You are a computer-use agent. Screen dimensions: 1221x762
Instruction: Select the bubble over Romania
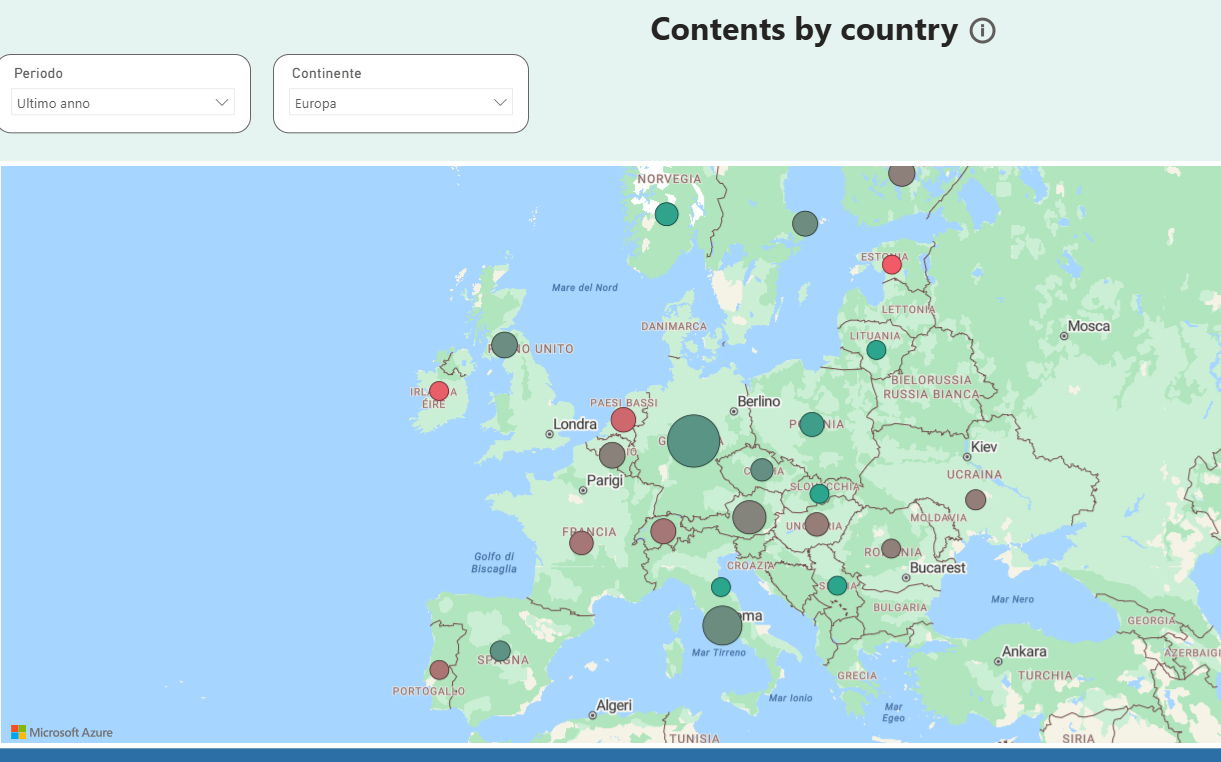pyautogui.click(x=891, y=549)
